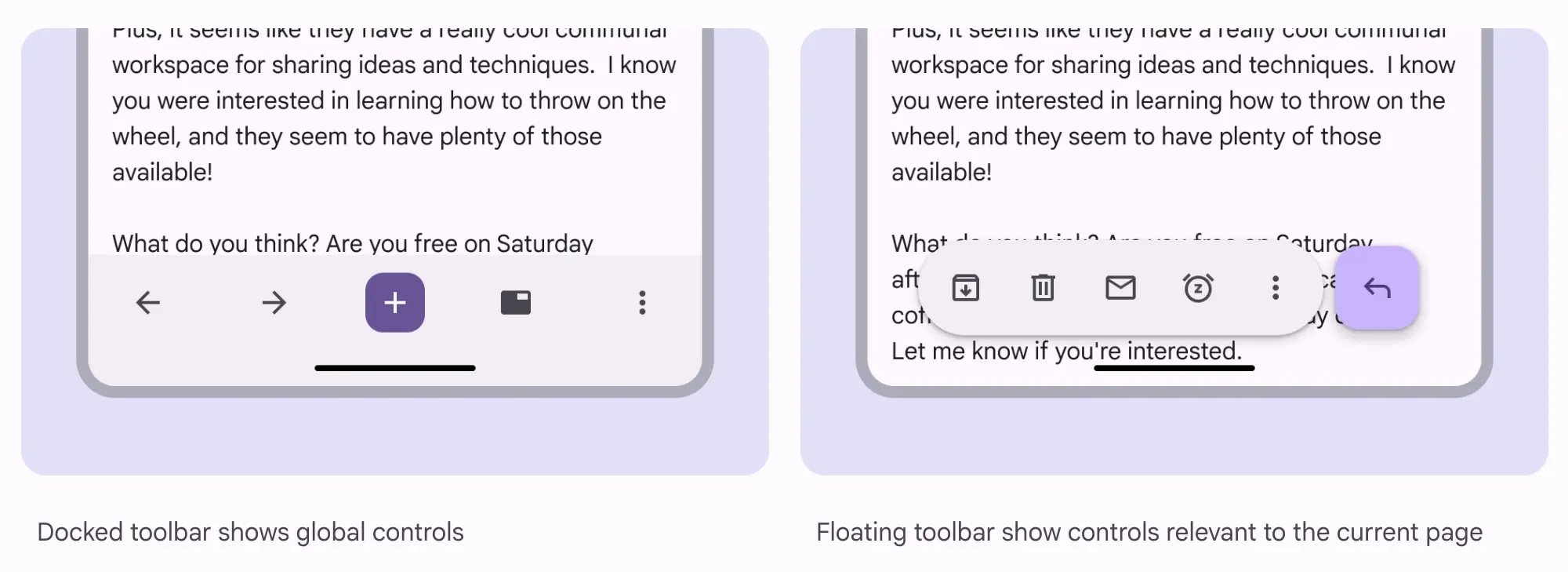
Task: Click "available!" text in floating toolbar phone
Action: point(942,172)
